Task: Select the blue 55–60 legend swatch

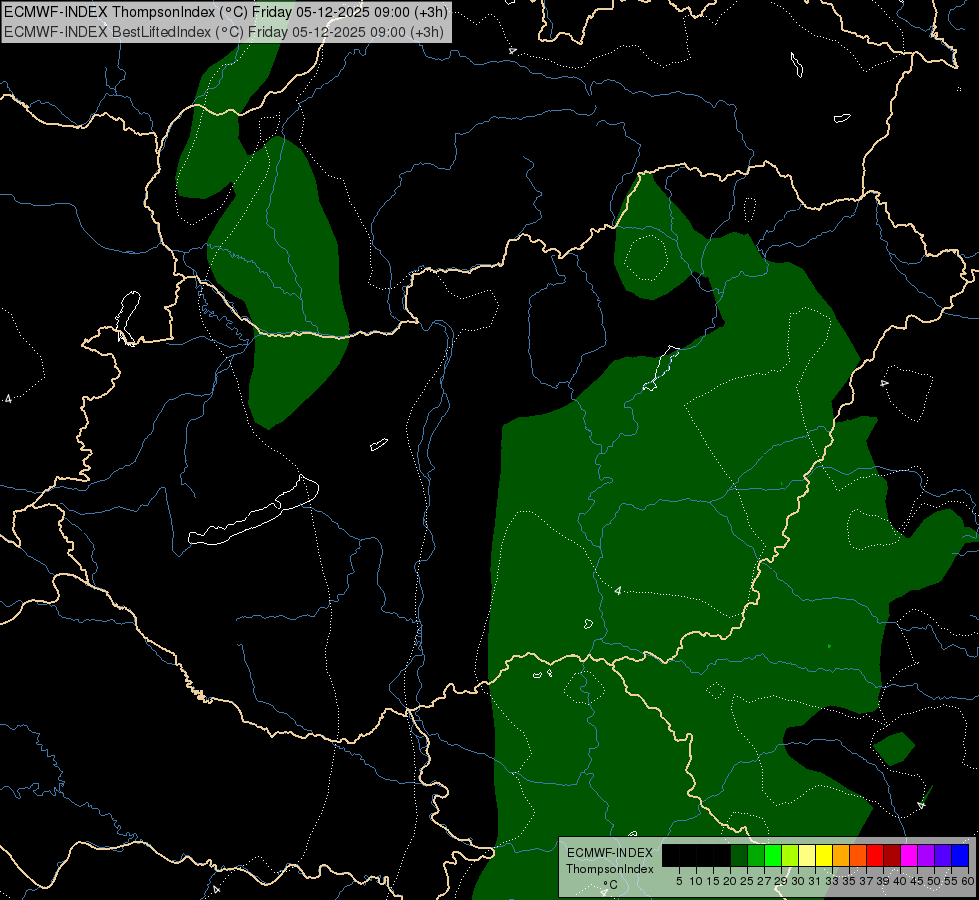Action: tap(960, 855)
